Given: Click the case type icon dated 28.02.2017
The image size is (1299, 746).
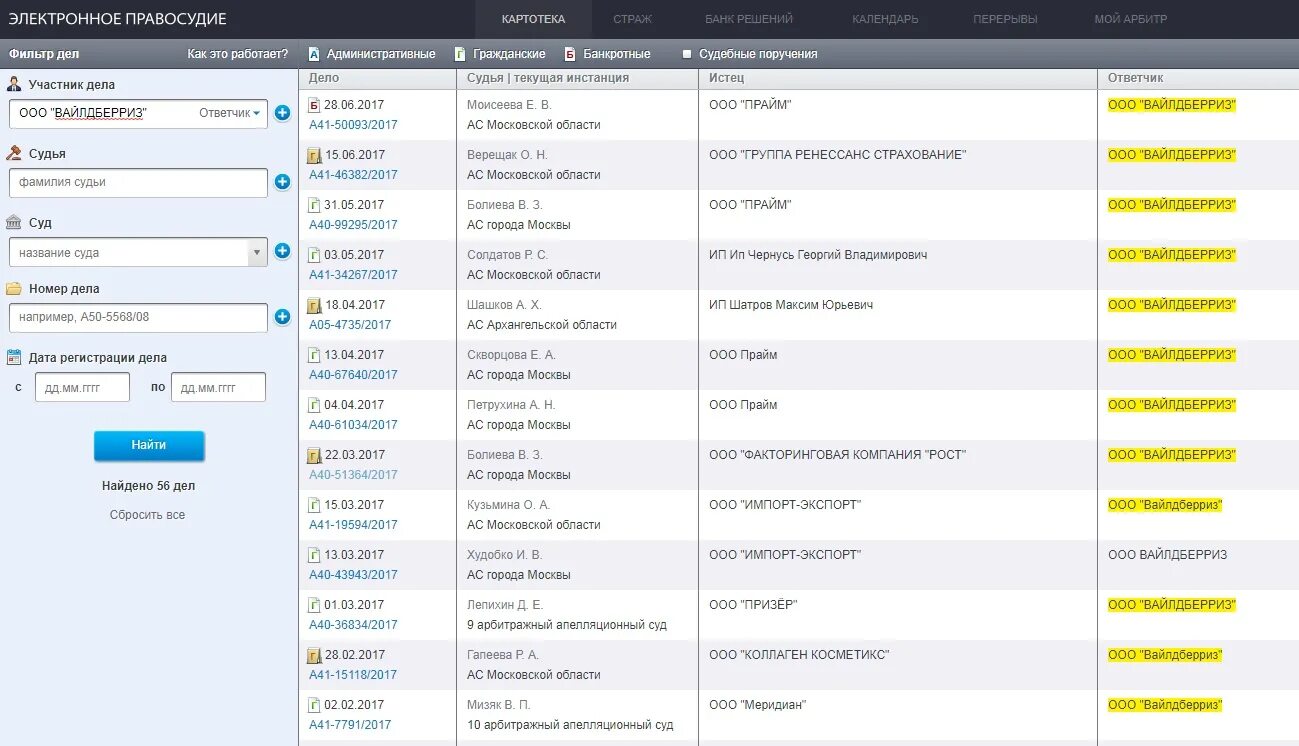Looking at the screenshot, I should [314, 655].
